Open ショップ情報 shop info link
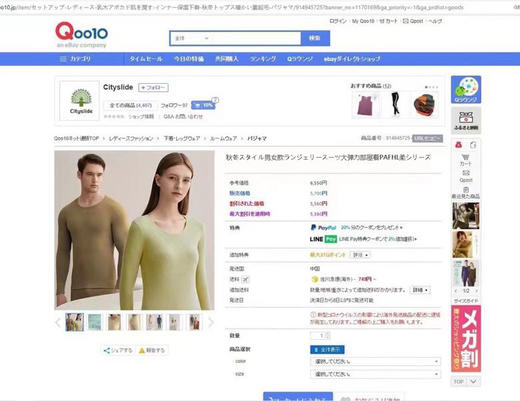 coord(141,116)
